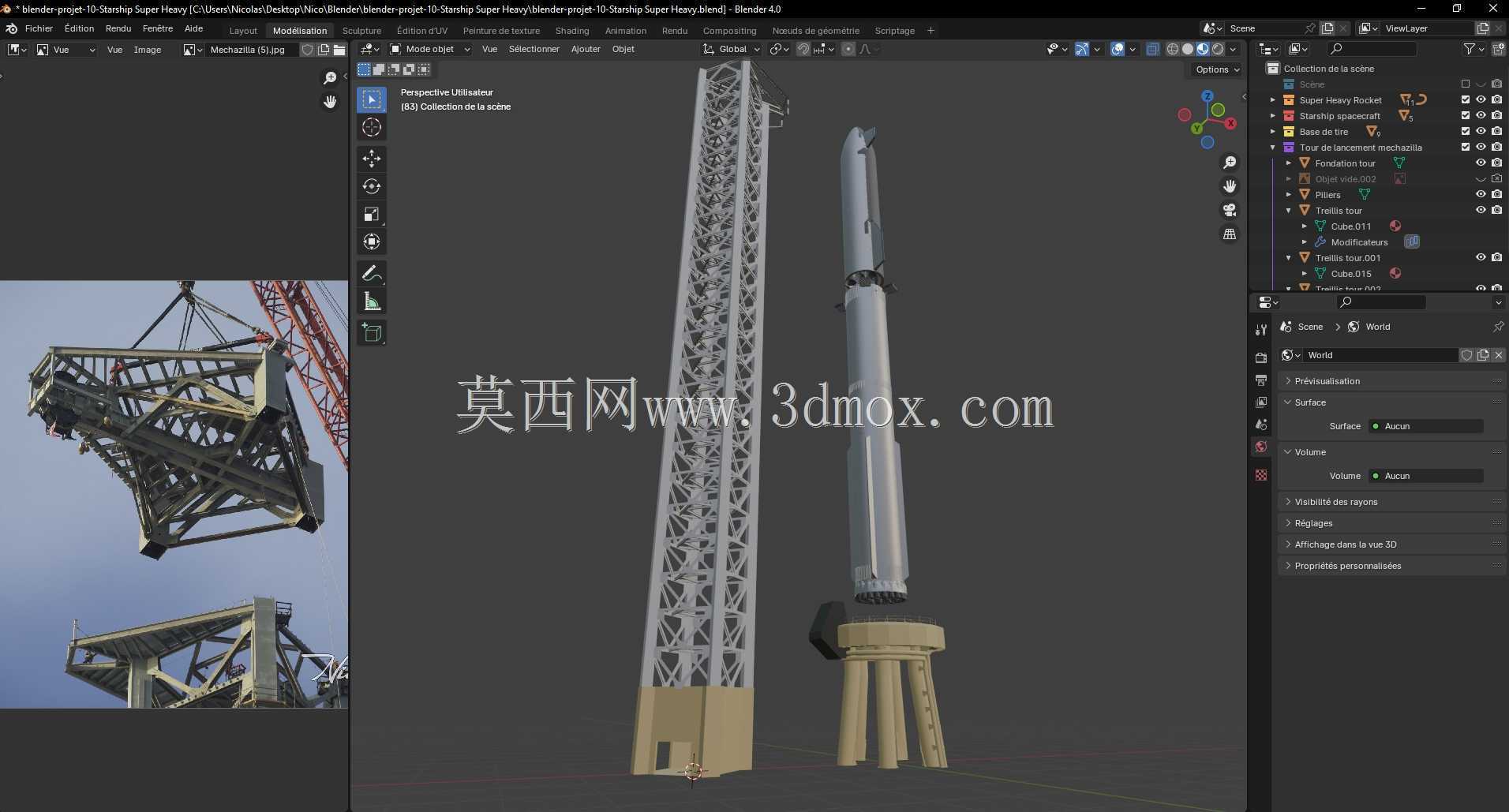Open the Mode objet dropdown
Viewport: 1509px width, 812px height.
pos(430,49)
